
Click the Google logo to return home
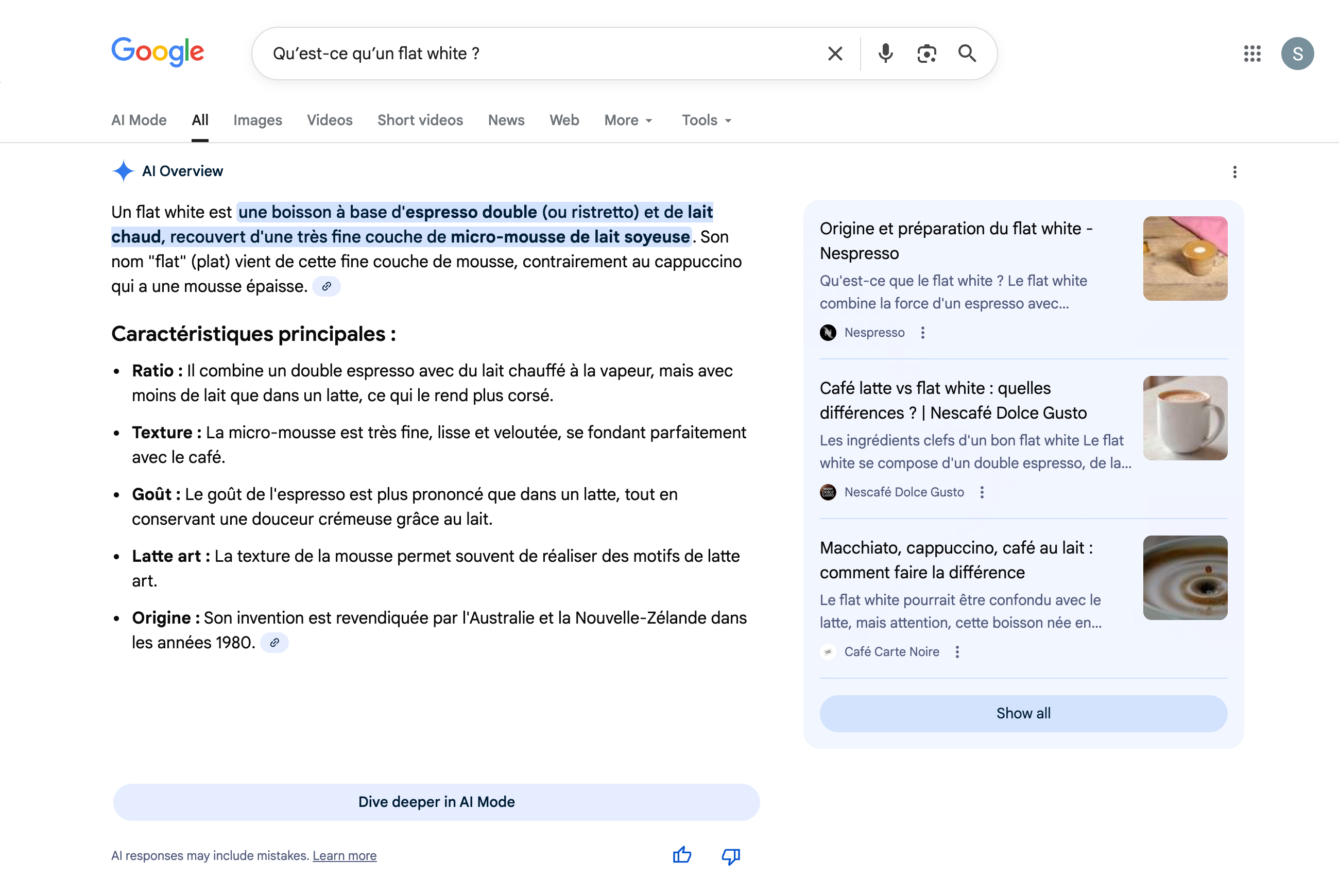[158, 53]
